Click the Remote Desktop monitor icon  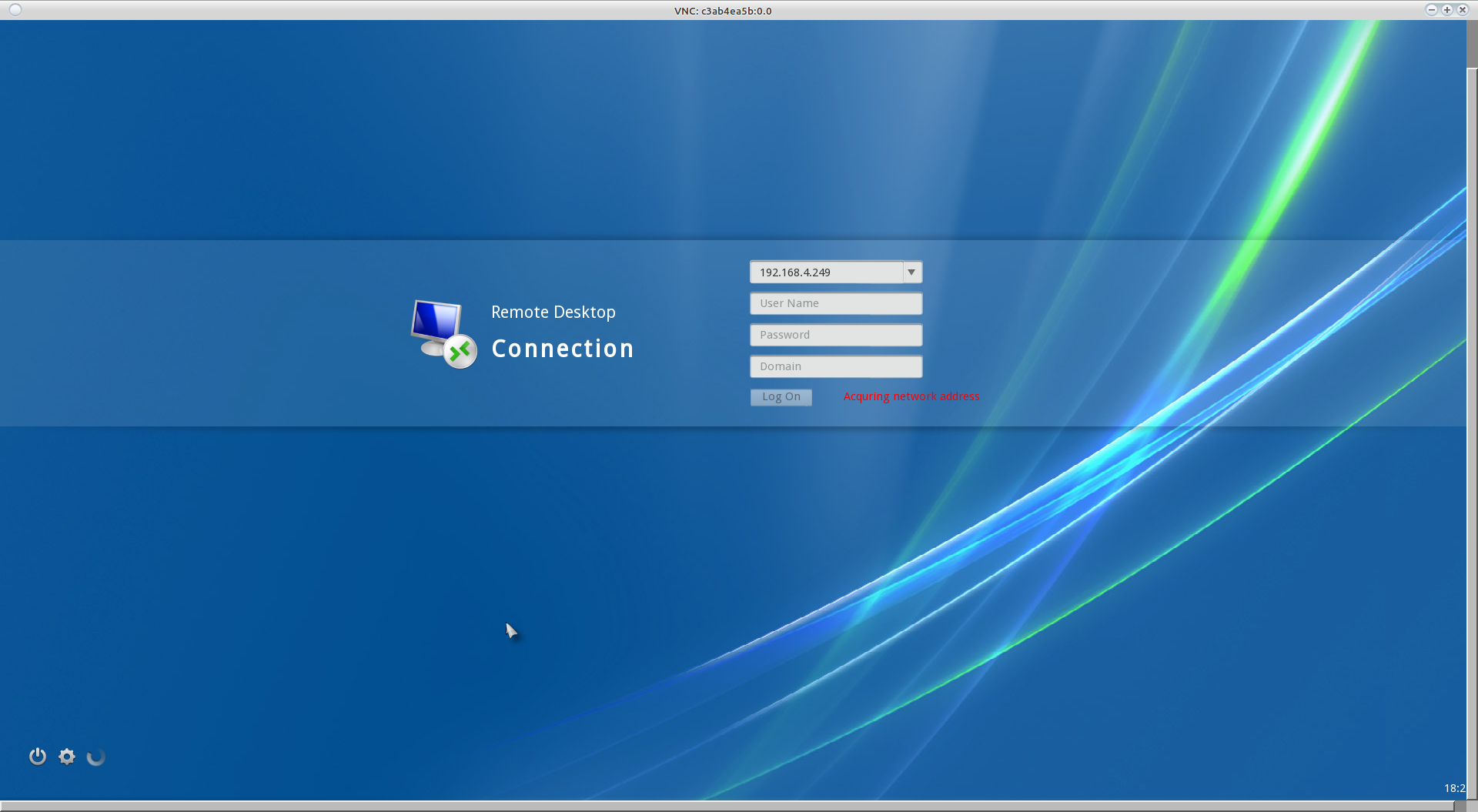[x=443, y=334]
